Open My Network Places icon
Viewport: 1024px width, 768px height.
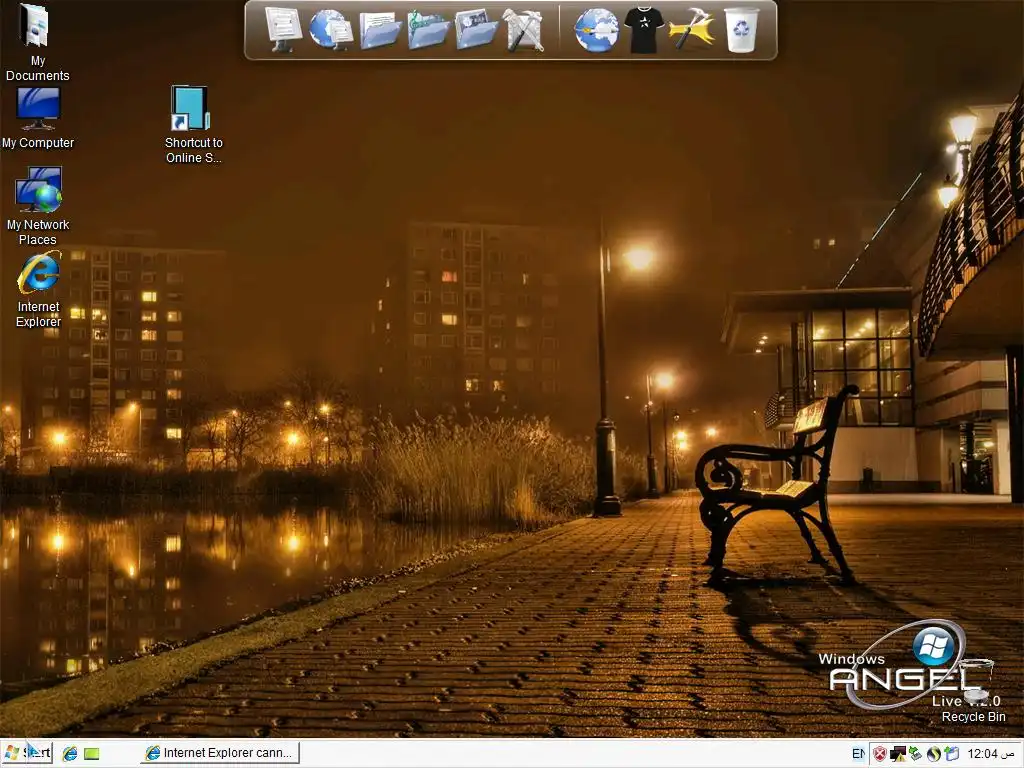pos(38,206)
